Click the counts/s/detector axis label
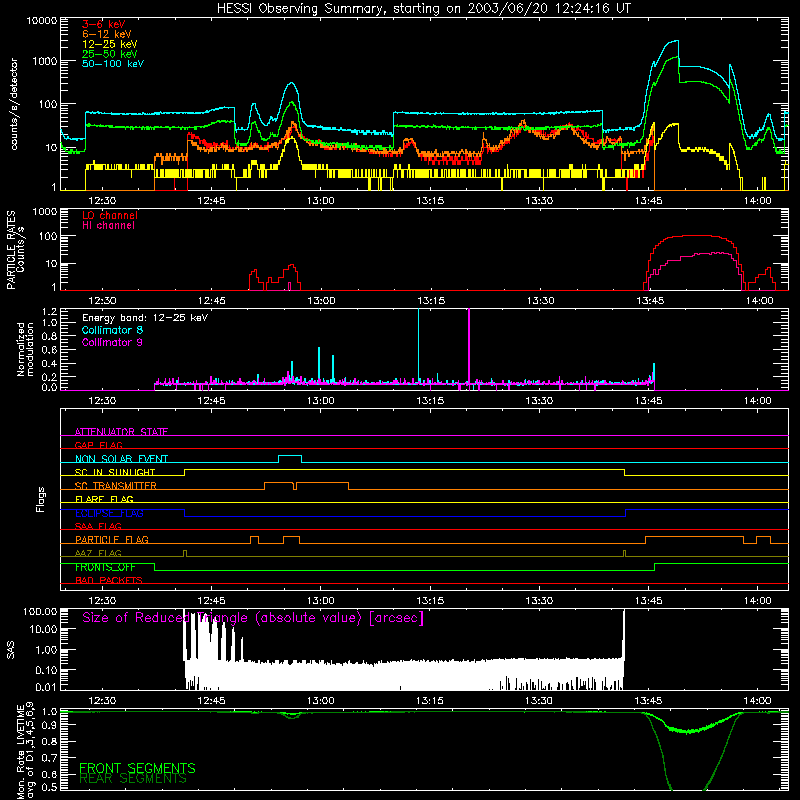 (x=14, y=104)
